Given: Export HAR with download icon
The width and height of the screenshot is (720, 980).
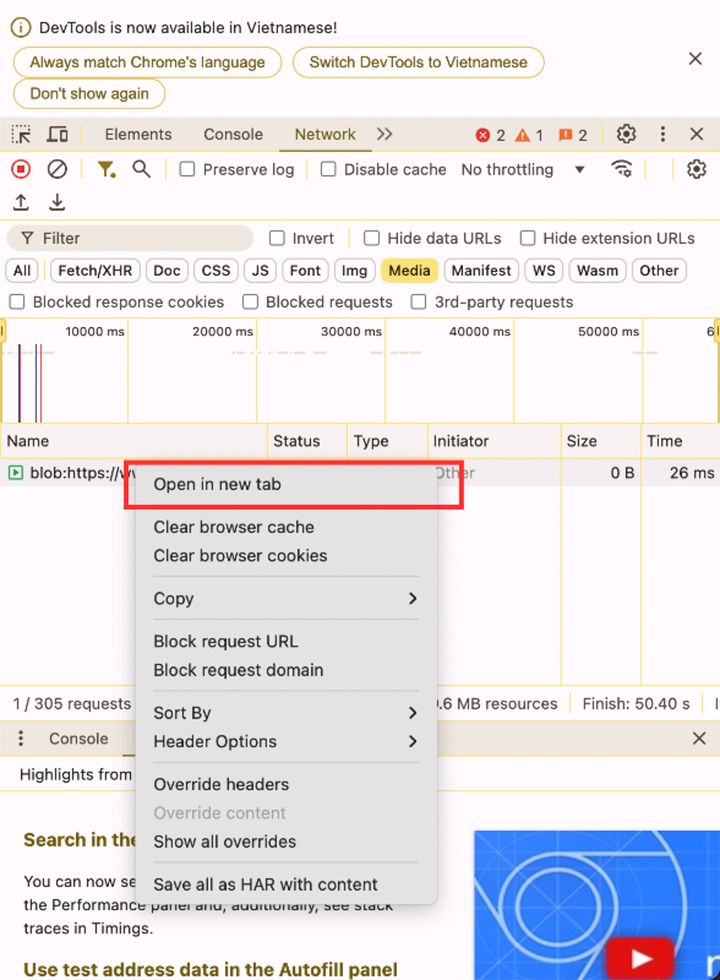Looking at the screenshot, I should [x=57, y=202].
